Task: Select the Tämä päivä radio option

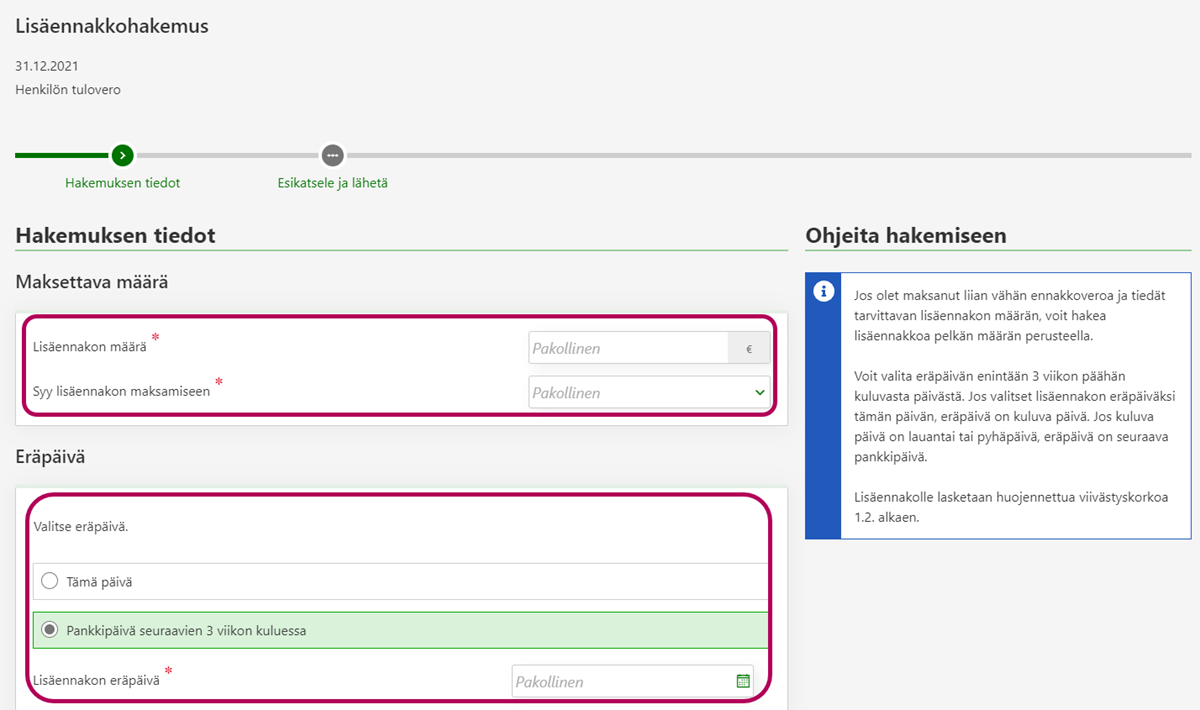Action: click(50, 581)
